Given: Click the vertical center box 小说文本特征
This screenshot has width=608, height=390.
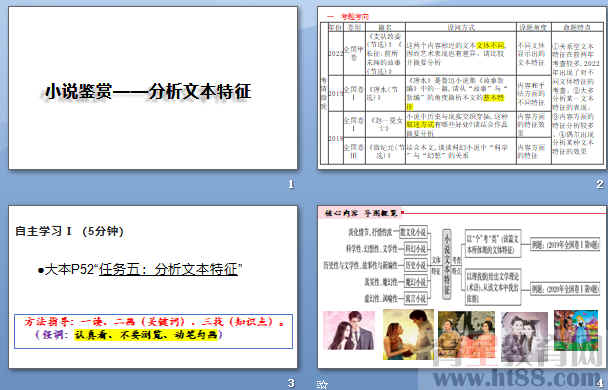Looking at the screenshot, I should [447, 264].
